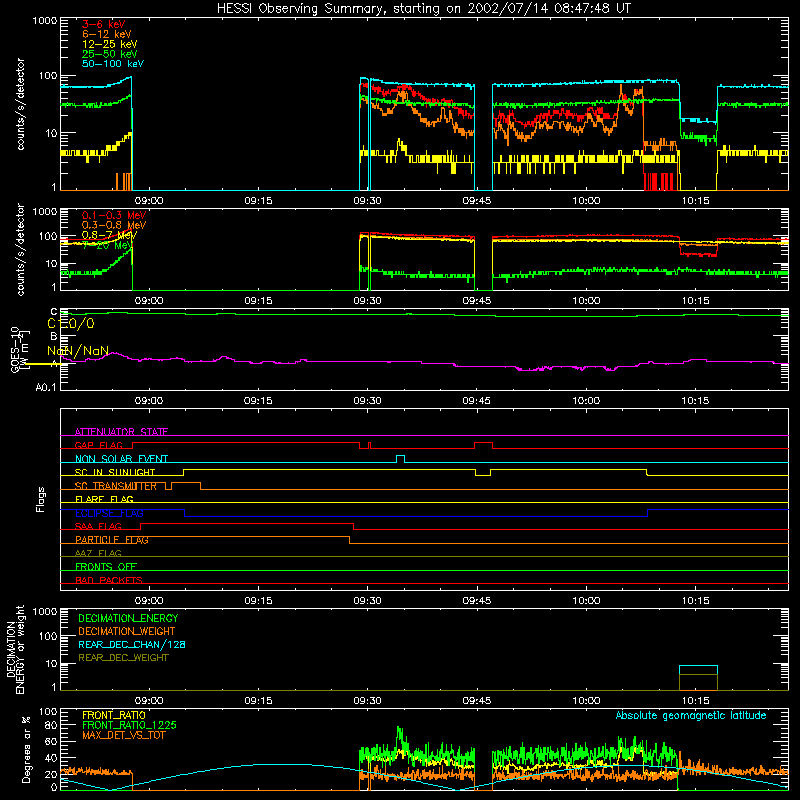Select the 3-6 keV legend label
Viewport: 800px width, 800px height.
[103, 24]
